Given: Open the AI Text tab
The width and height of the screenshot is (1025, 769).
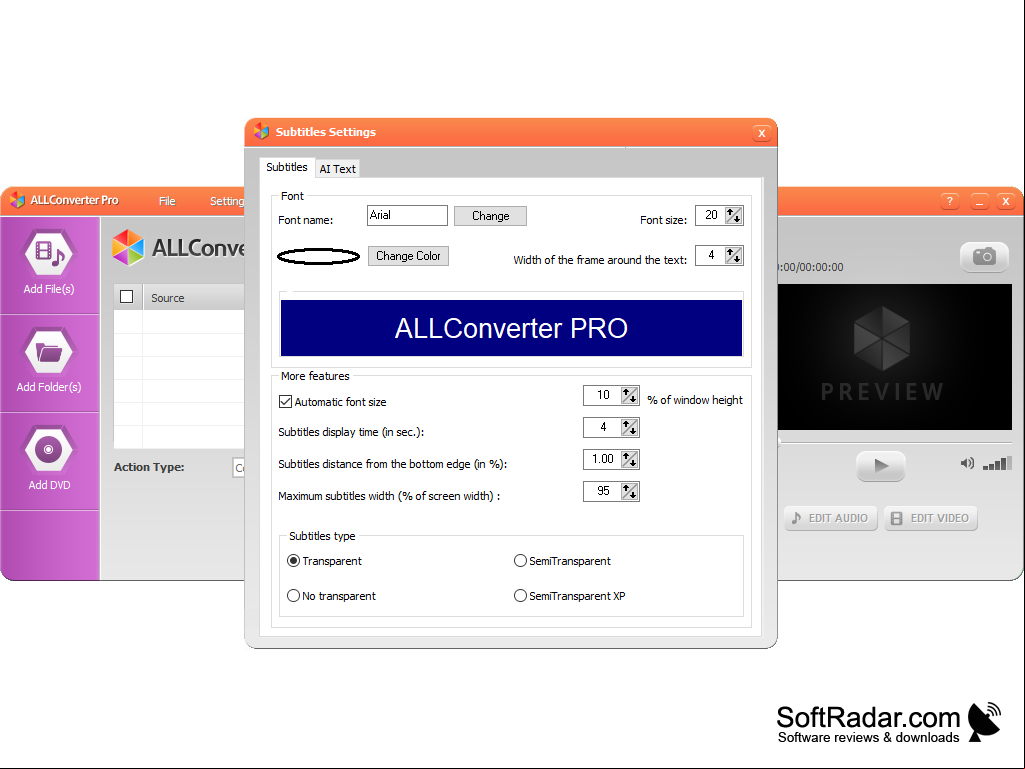Looking at the screenshot, I should pyautogui.click(x=337, y=169).
